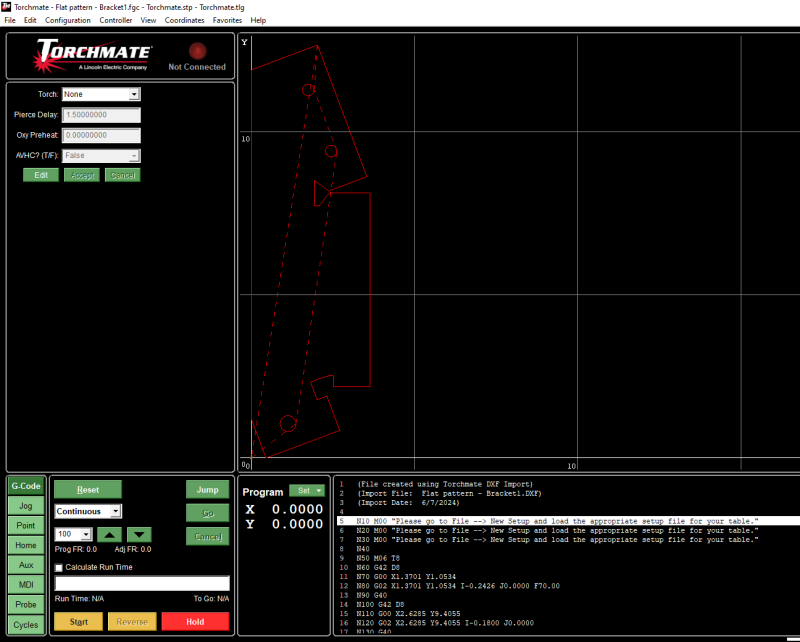
Task: Click the Torchmate app icon in title bar
Action: click(x=7, y=6)
